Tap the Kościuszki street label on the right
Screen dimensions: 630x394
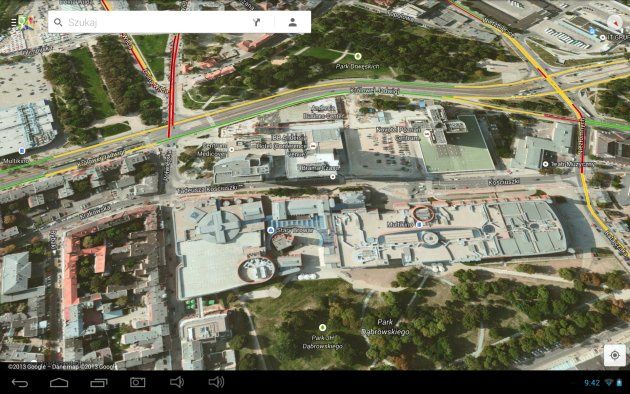[x=504, y=182]
